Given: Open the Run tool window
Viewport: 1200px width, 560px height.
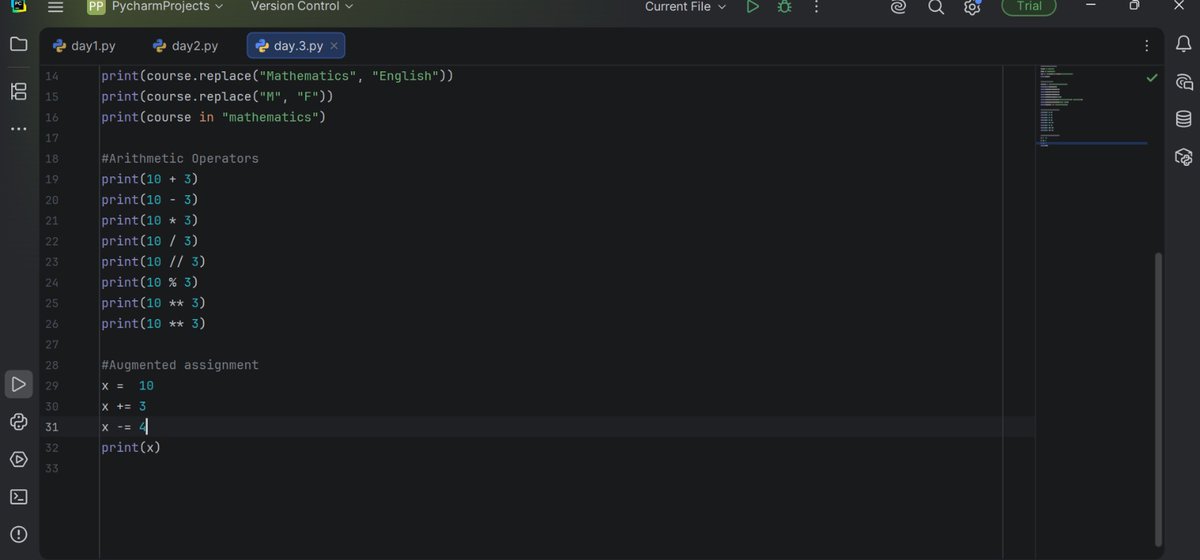Looking at the screenshot, I should tap(18, 384).
